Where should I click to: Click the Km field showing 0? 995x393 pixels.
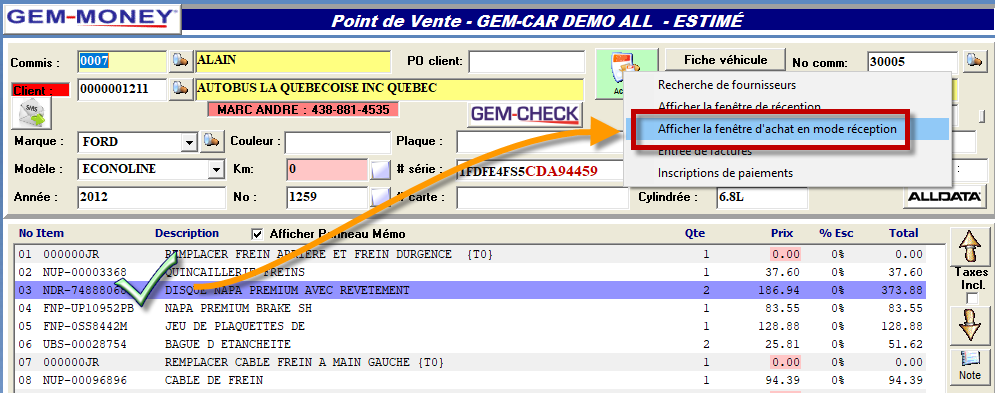pos(327,170)
